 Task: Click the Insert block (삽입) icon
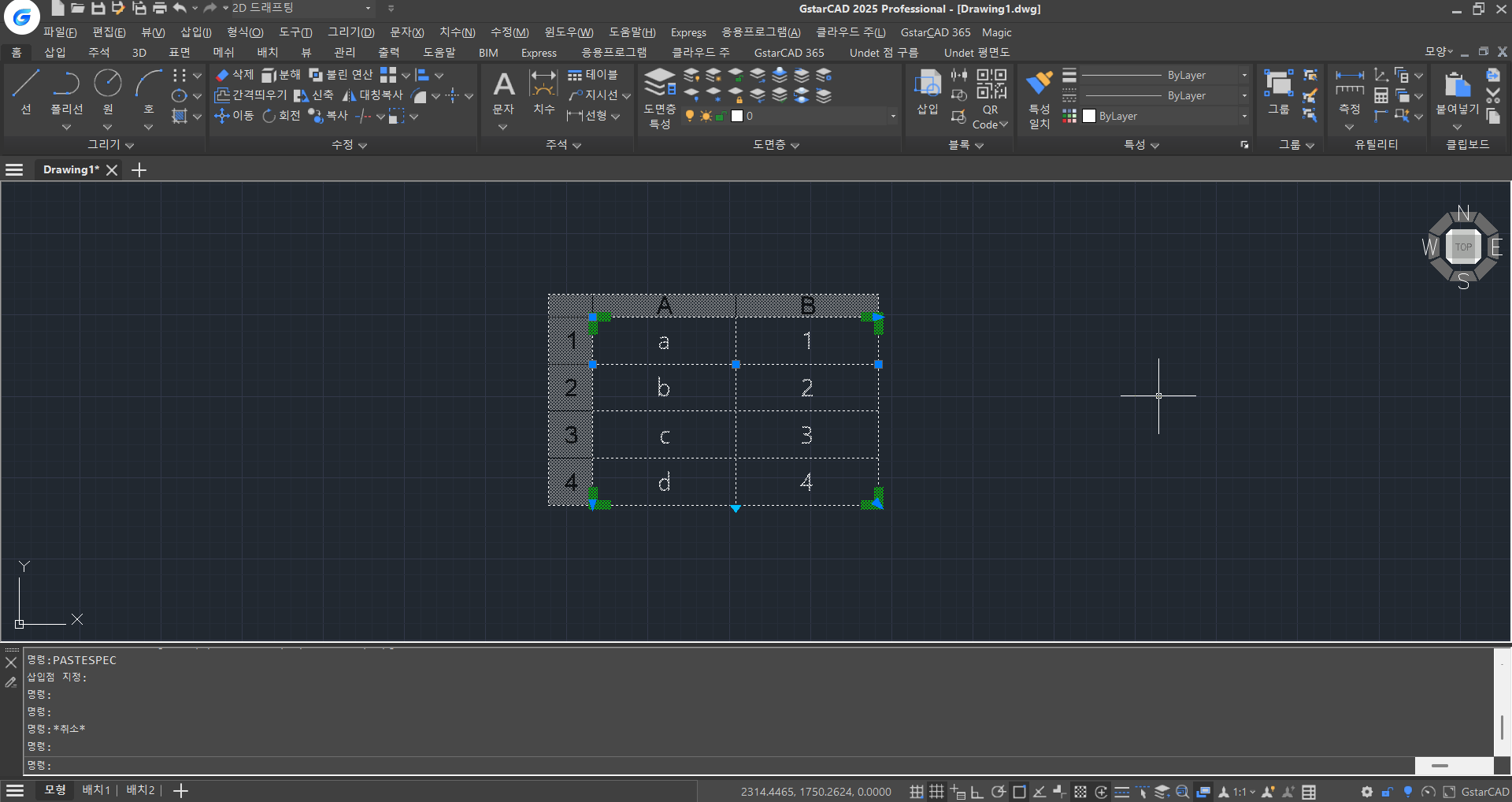[927, 92]
